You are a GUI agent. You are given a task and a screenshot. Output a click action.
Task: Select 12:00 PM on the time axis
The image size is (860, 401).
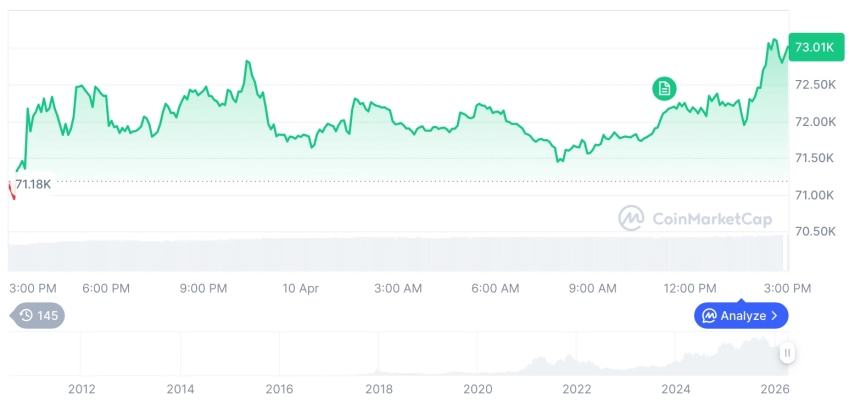coord(690,288)
